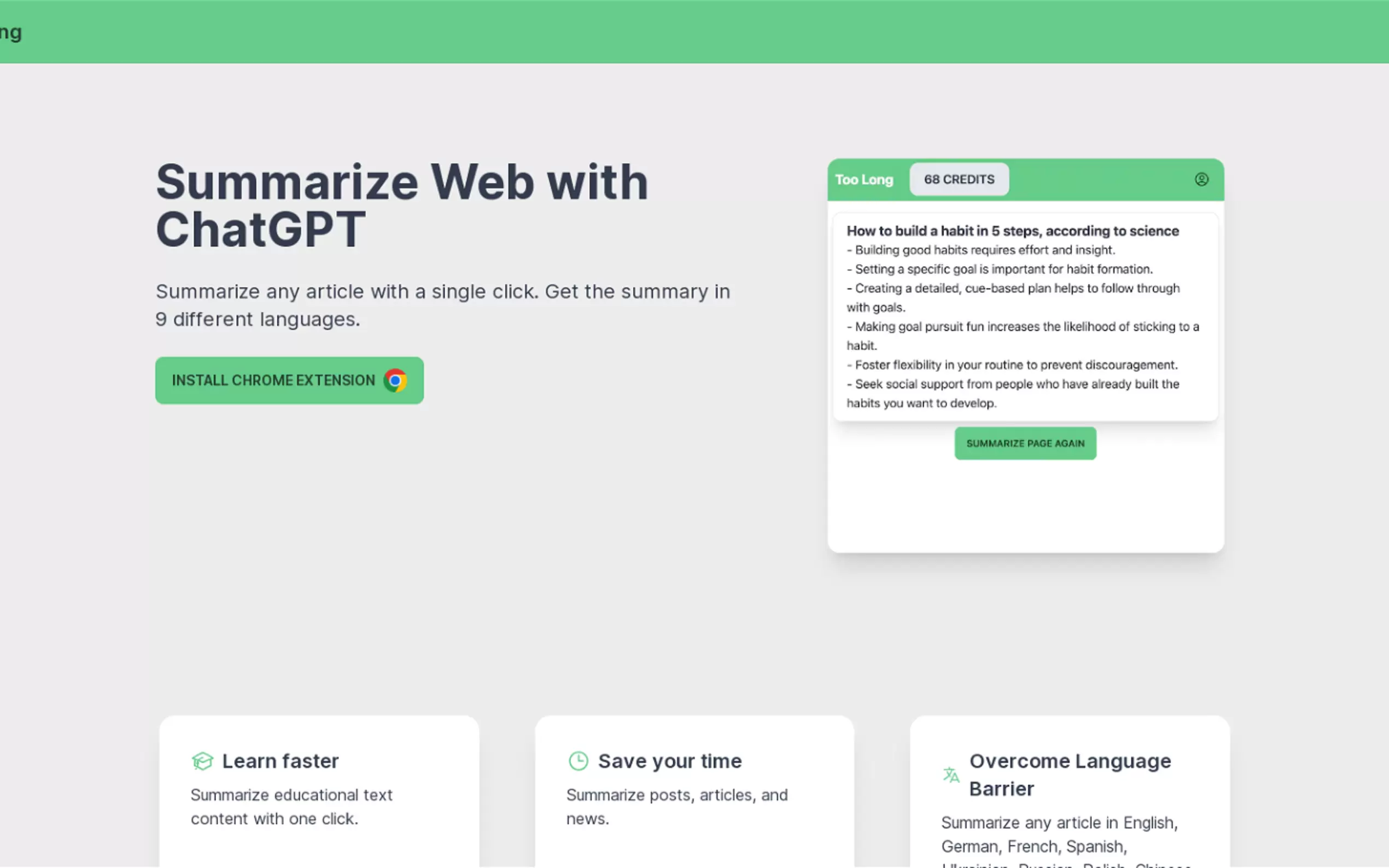Click the 68 CREDITS badge
Viewport: 1389px width, 868px height.
pos(959,179)
